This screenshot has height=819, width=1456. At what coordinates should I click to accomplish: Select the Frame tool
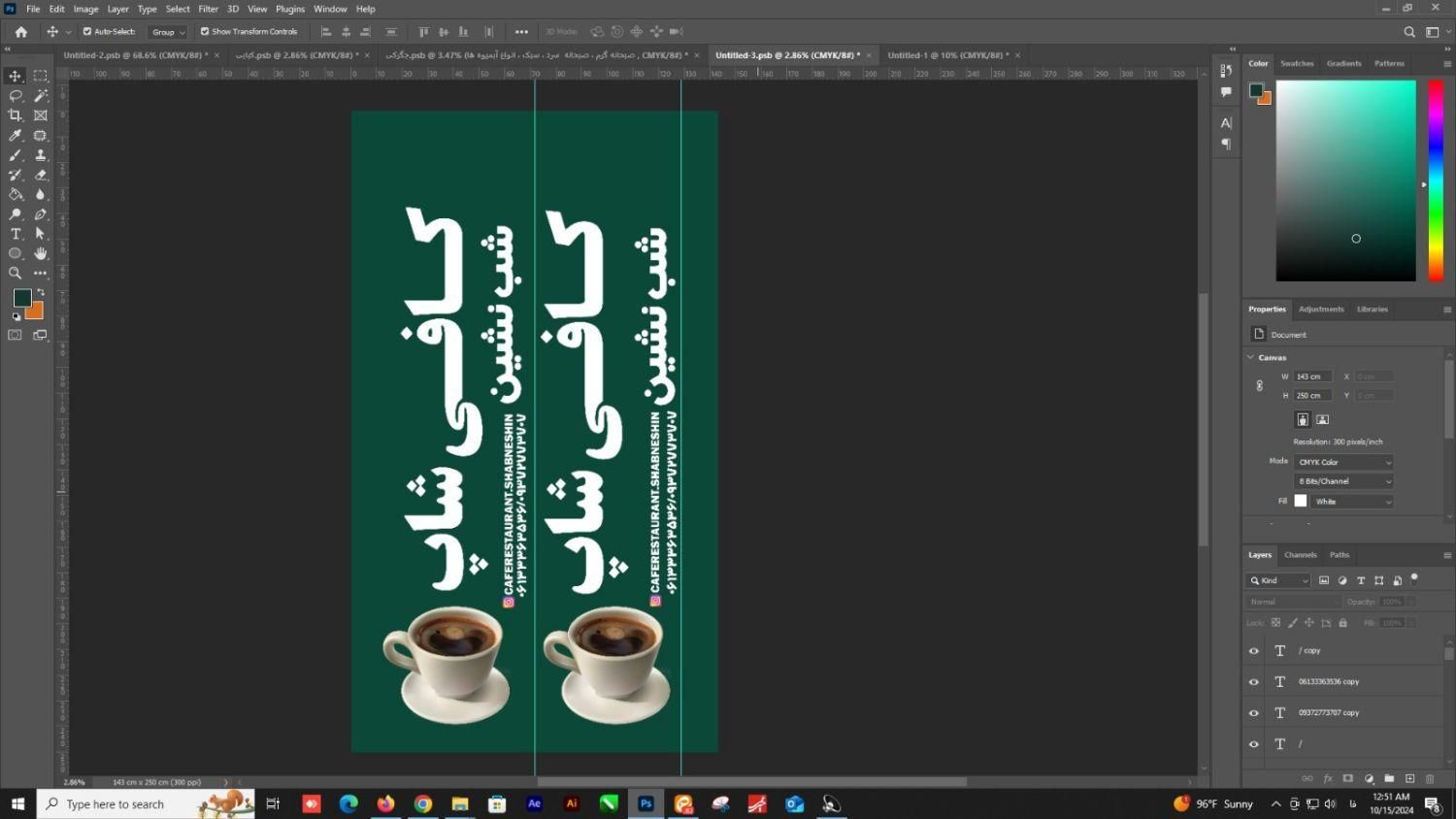pos(41,115)
